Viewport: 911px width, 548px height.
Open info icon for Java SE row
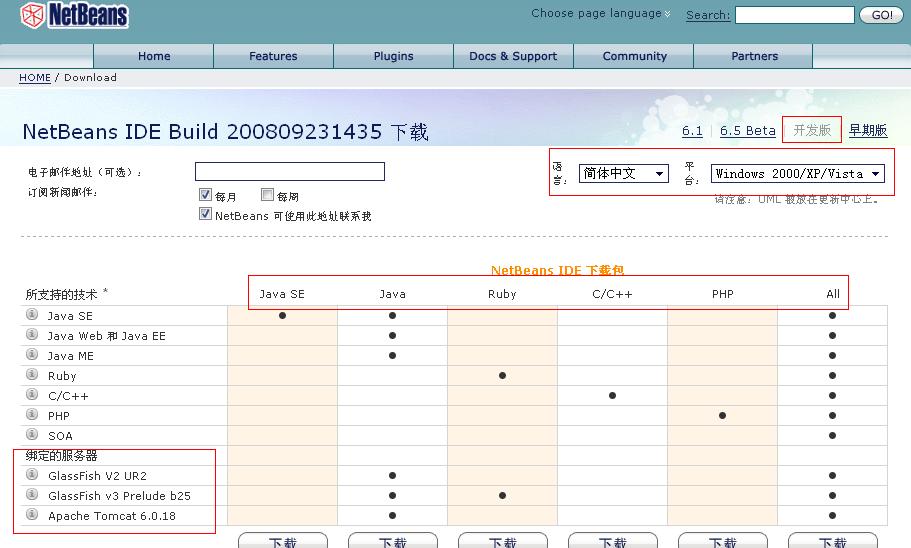pyautogui.click(x=32, y=314)
